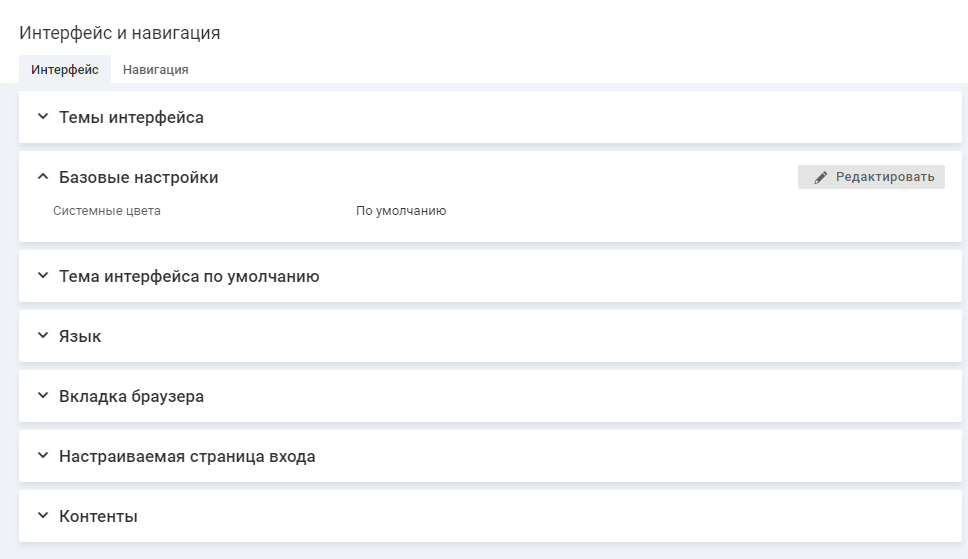Click the pencil icon next to Редактировать
This screenshot has width=968, height=559.
coord(821,177)
